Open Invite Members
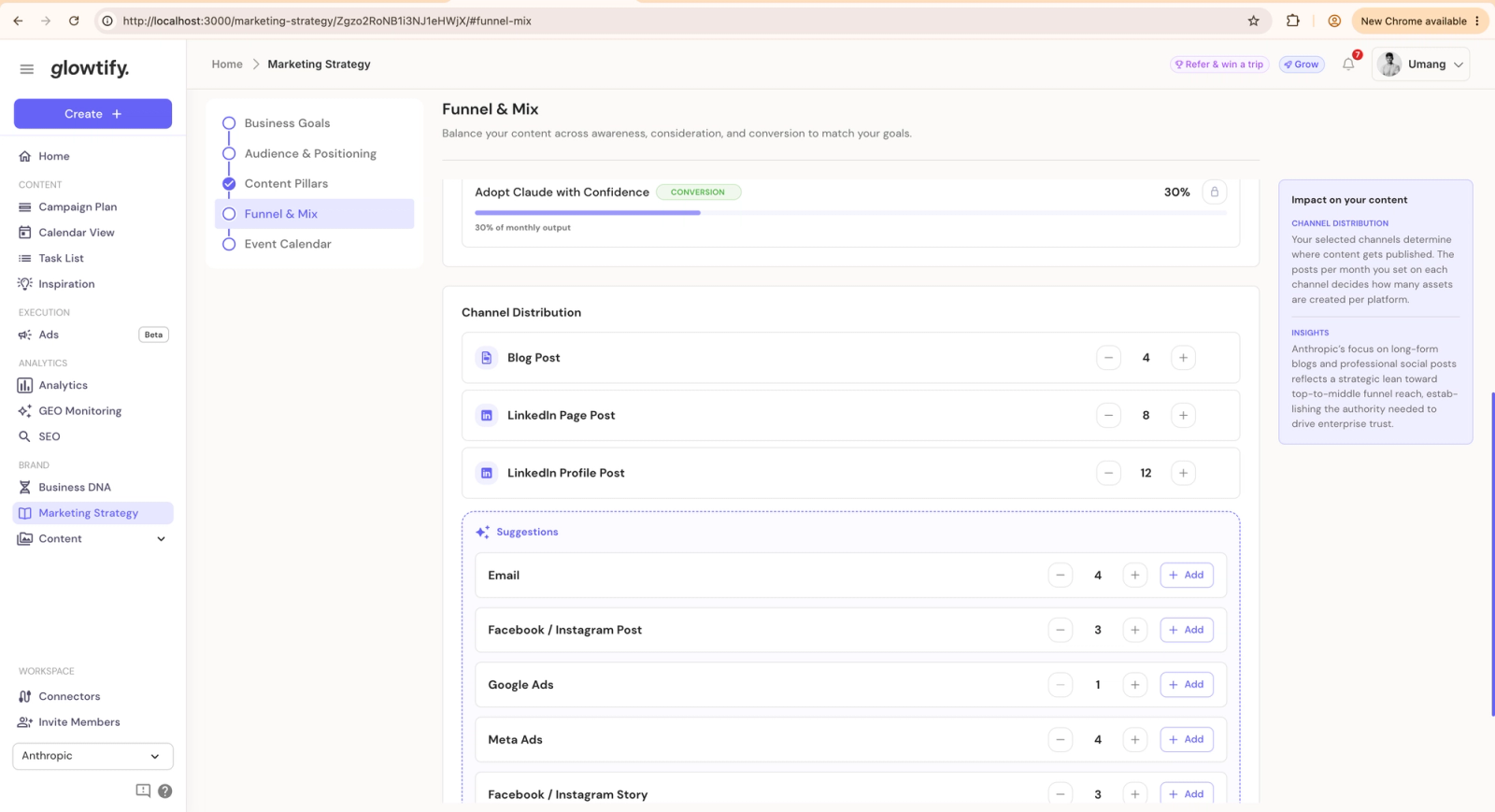 pos(78,722)
